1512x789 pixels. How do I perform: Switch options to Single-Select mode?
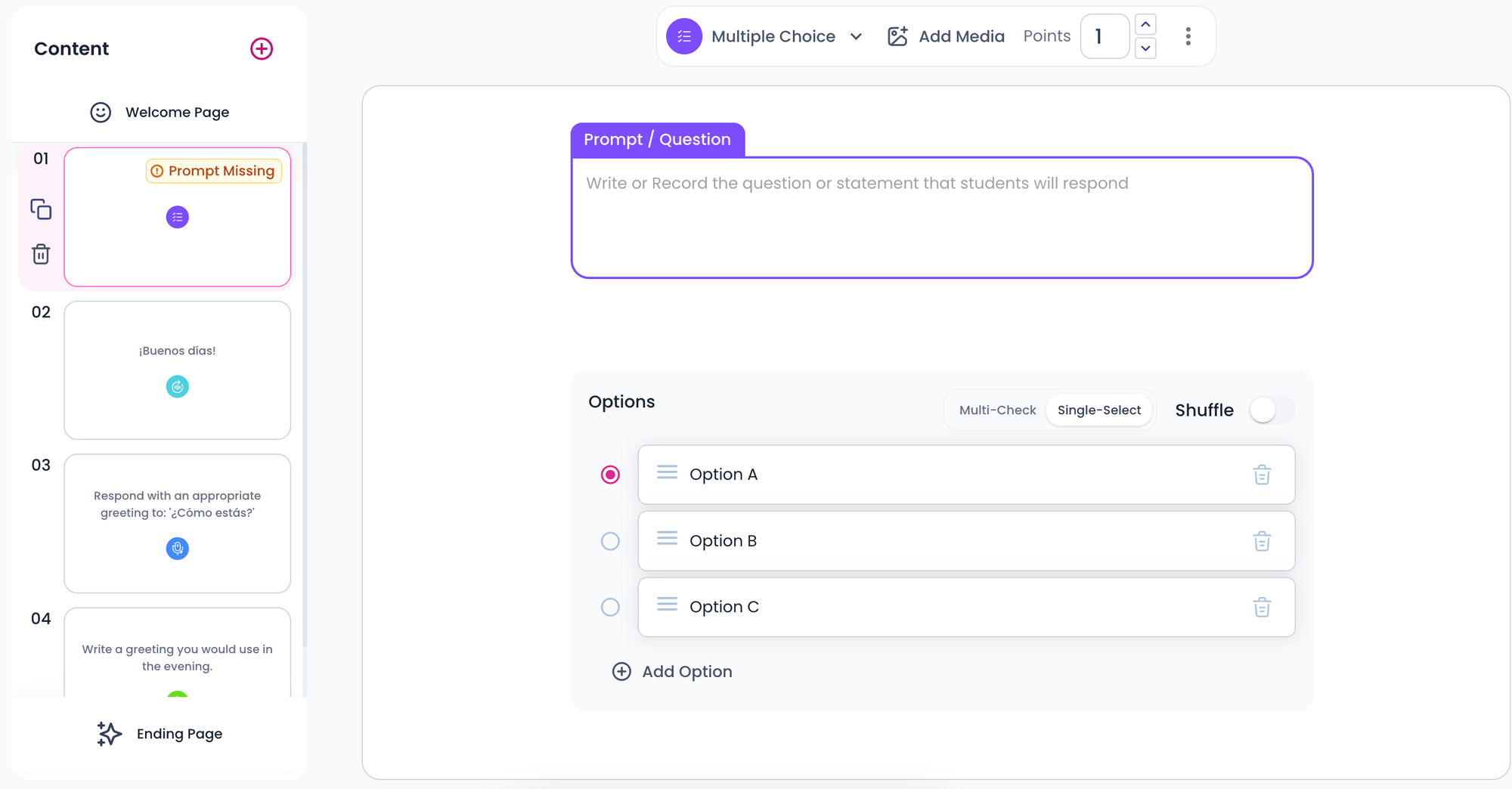[1099, 410]
